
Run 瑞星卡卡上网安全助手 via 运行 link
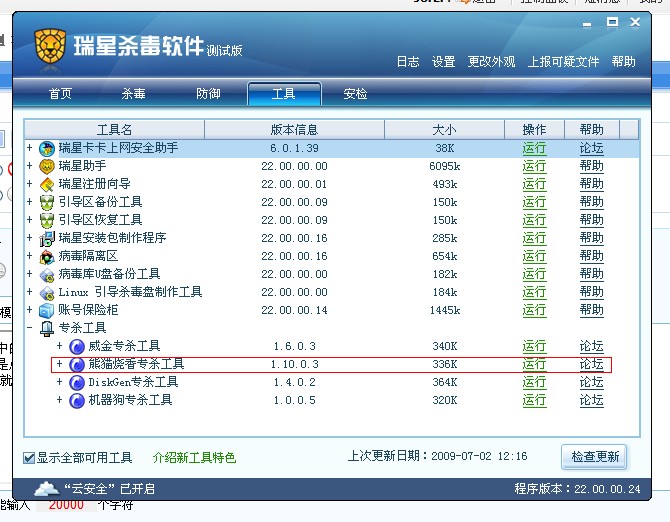[x=534, y=148]
